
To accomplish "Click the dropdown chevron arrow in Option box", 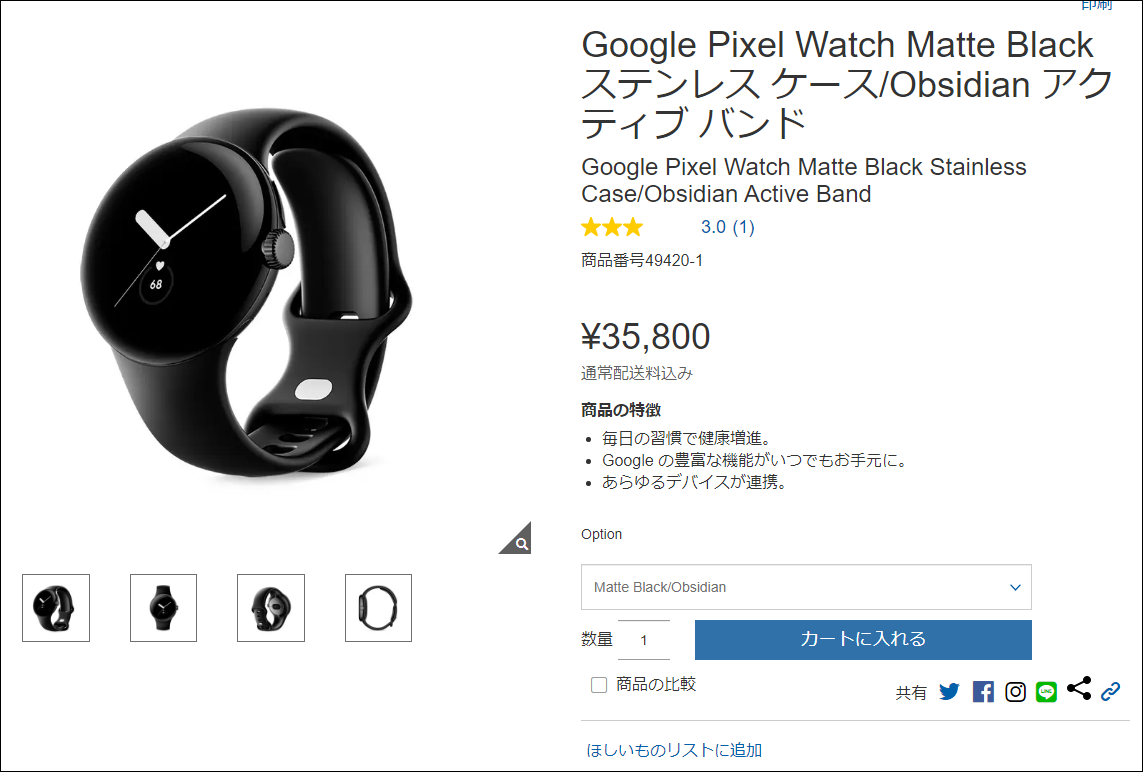I will click(x=1015, y=588).
